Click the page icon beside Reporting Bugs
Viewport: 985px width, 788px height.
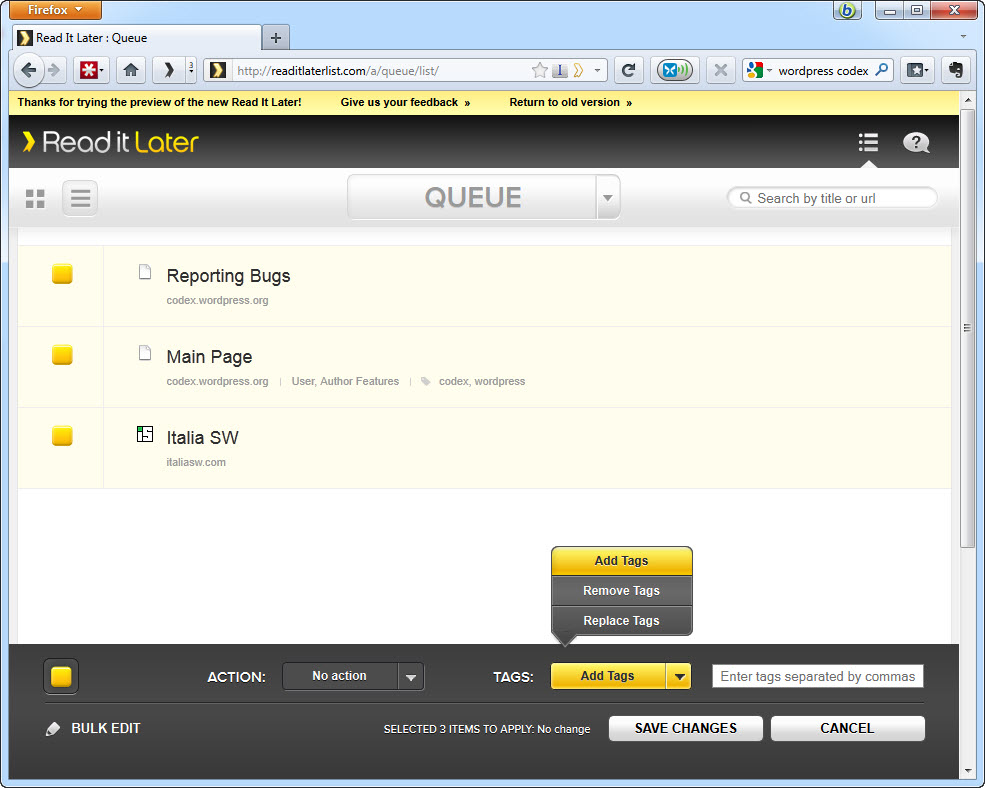pos(145,272)
